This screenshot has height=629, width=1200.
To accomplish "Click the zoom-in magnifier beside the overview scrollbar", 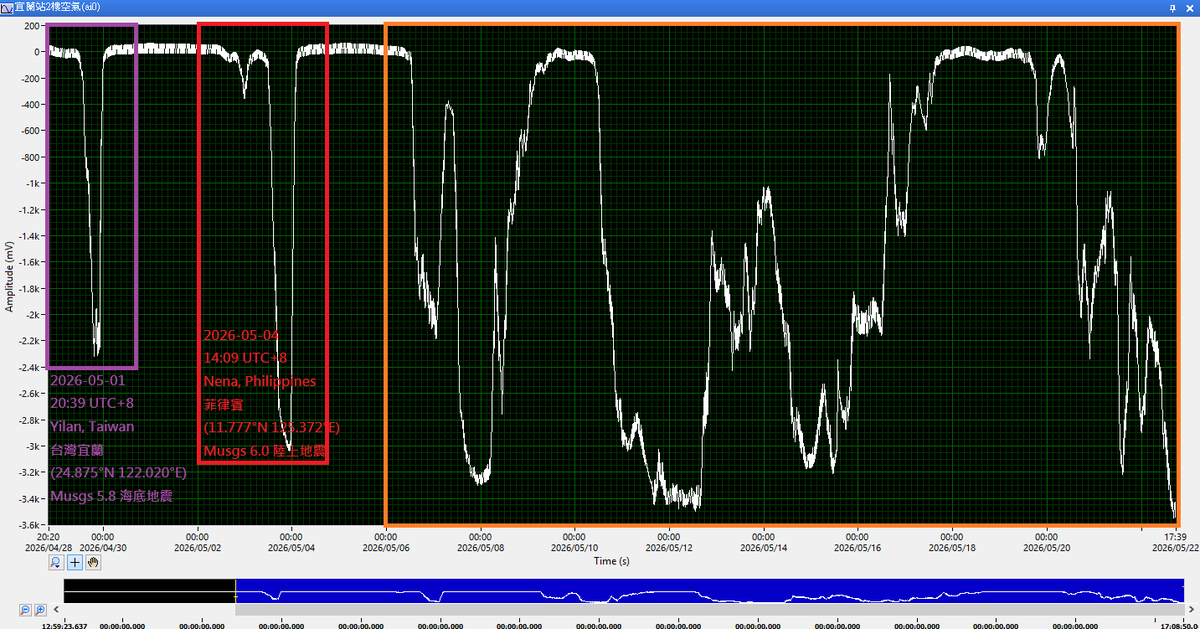I will (40, 609).
